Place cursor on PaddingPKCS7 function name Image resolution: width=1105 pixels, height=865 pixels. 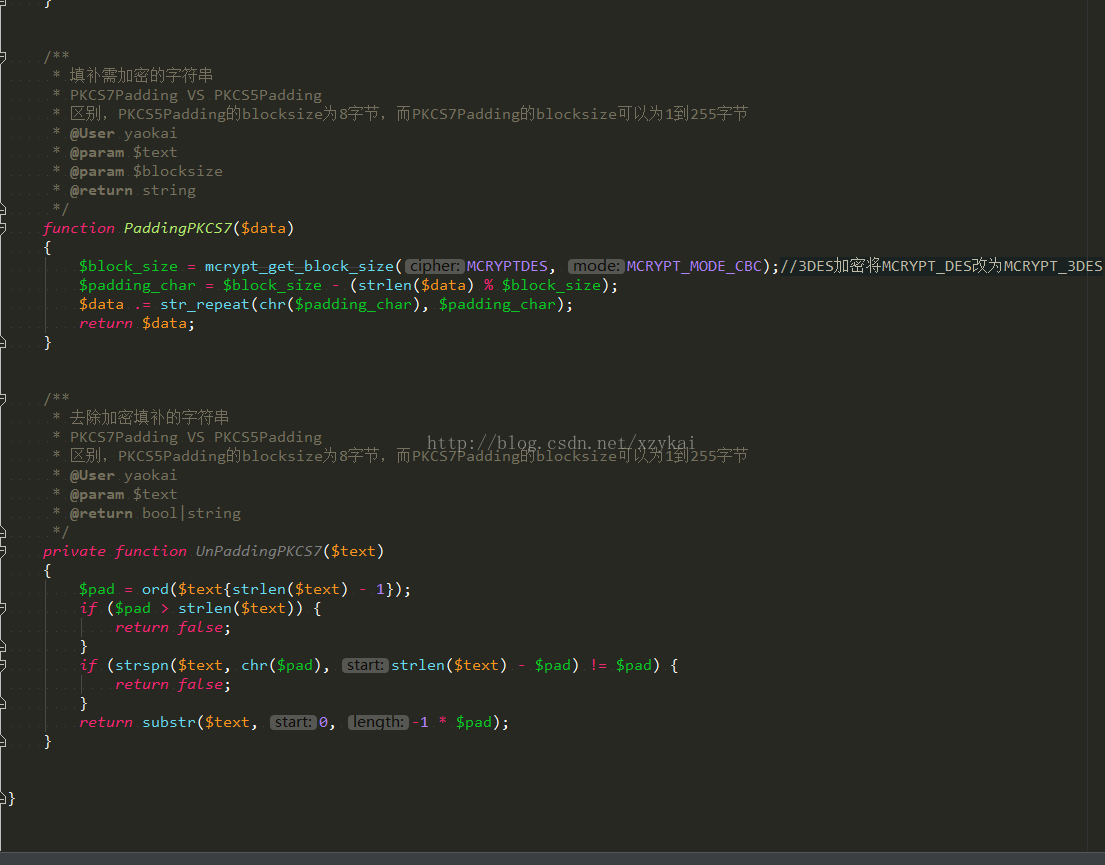(178, 228)
